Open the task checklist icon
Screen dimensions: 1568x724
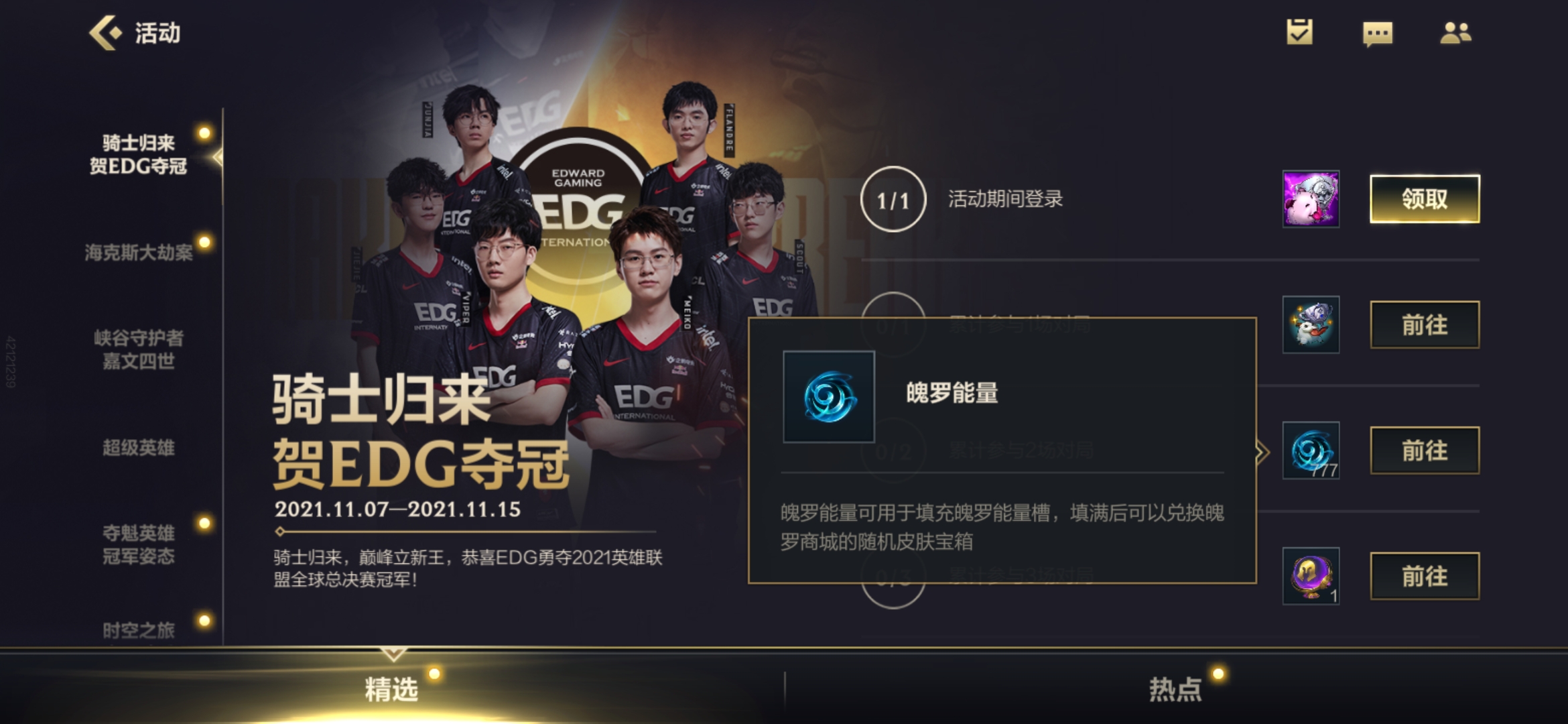(1299, 32)
